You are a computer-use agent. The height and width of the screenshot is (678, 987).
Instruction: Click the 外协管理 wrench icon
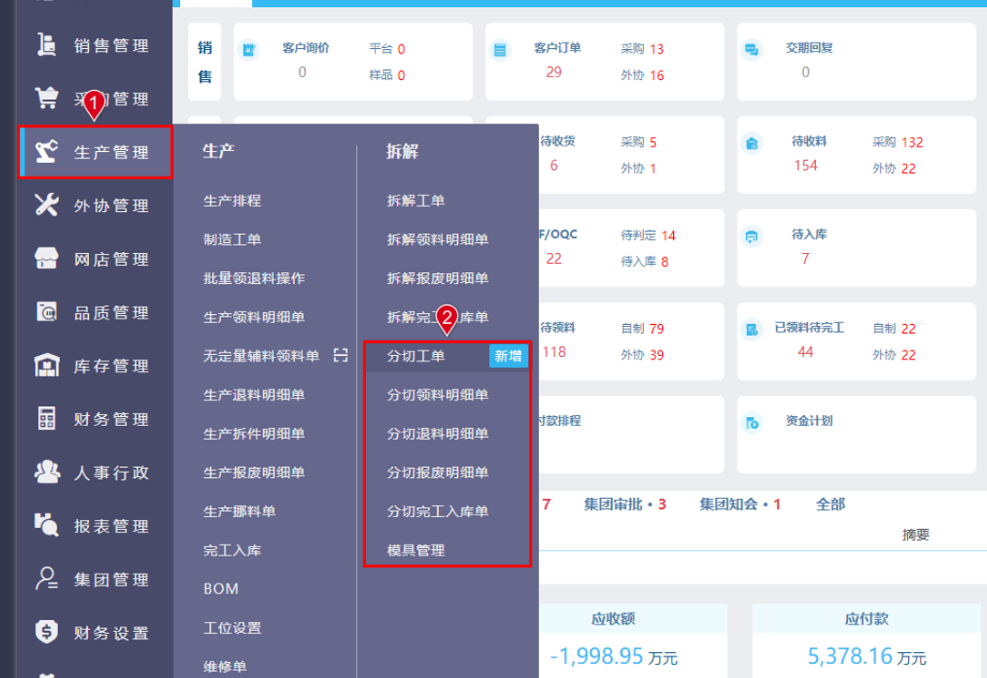(x=47, y=205)
